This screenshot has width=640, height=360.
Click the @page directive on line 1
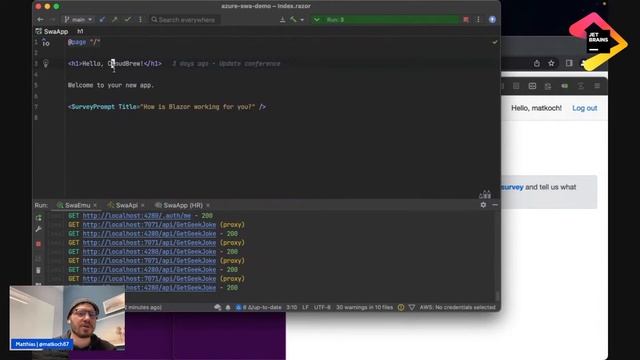click(77, 42)
